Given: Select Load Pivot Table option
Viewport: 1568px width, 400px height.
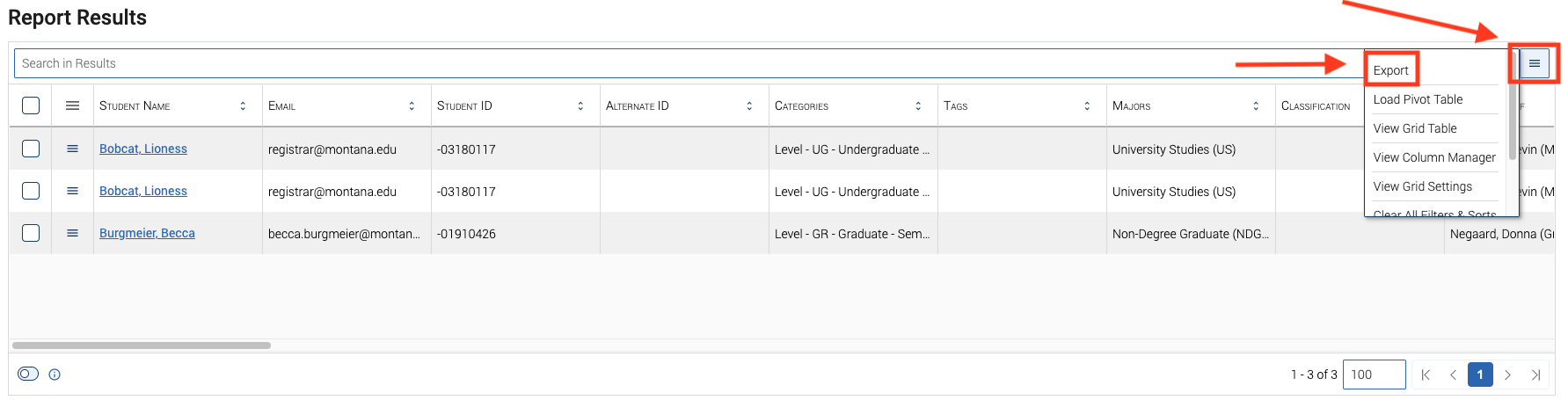Looking at the screenshot, I should (1418, 99).
